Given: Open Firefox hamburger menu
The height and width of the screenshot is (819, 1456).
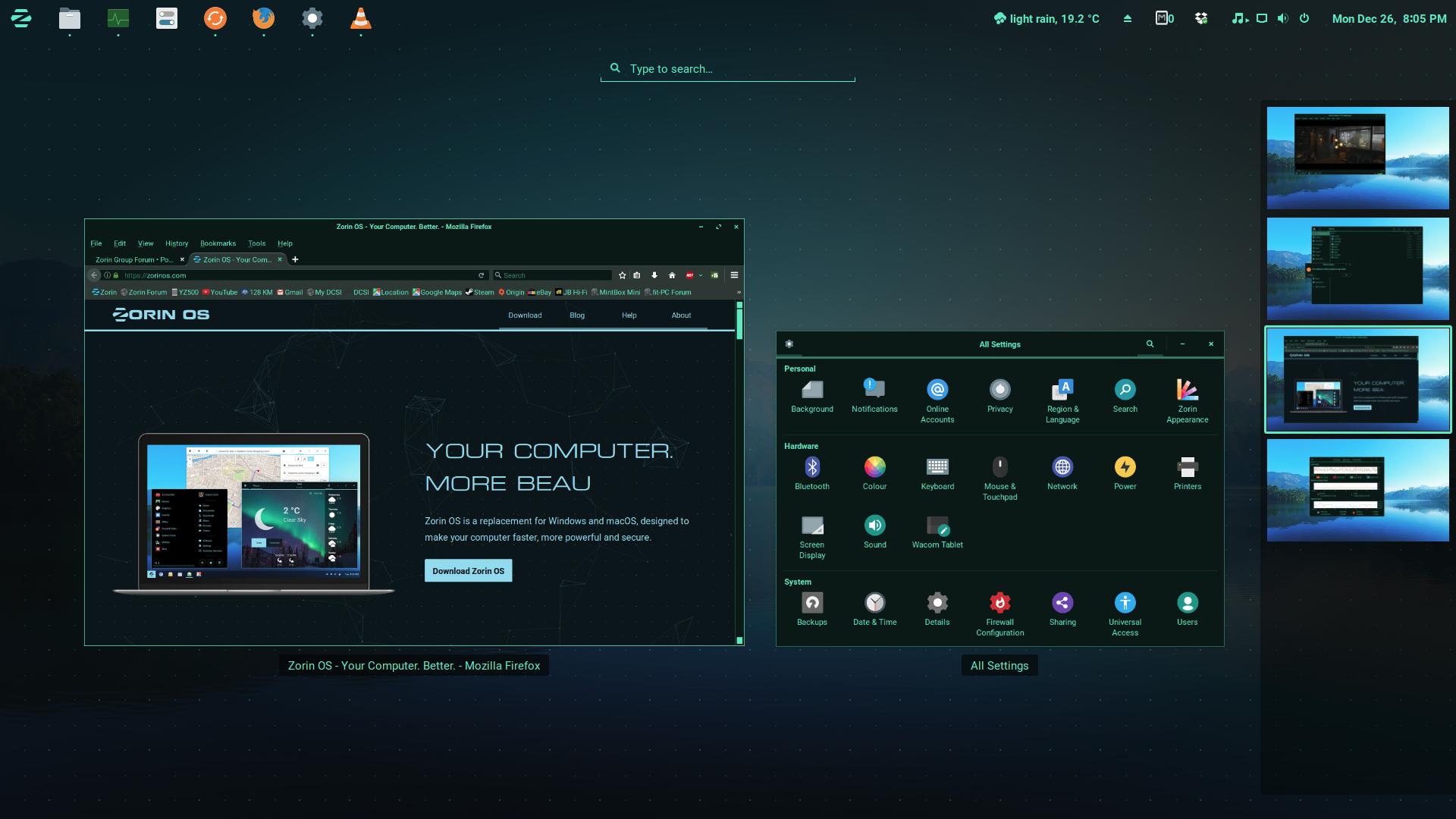Looking at the screenshot, I should [x=734, y=275].
